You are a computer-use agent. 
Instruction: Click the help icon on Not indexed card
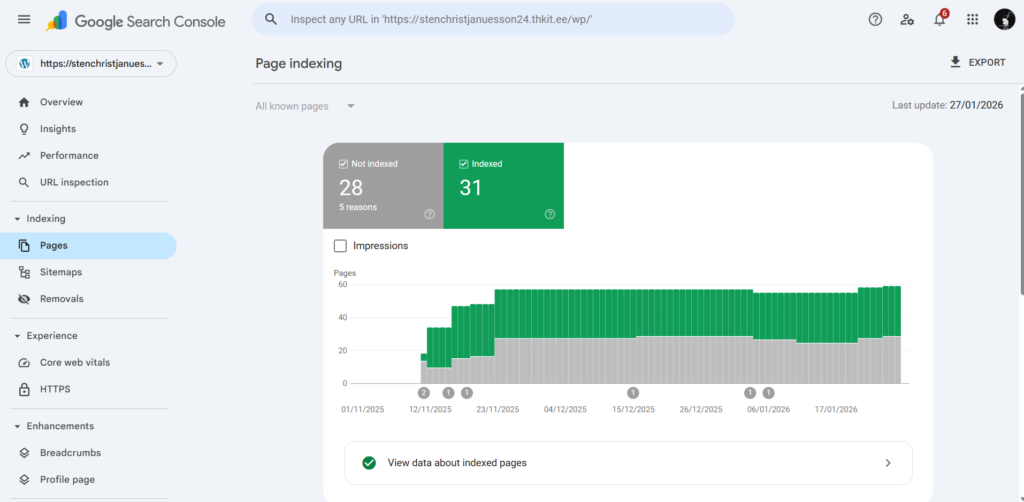click(429, 214)
